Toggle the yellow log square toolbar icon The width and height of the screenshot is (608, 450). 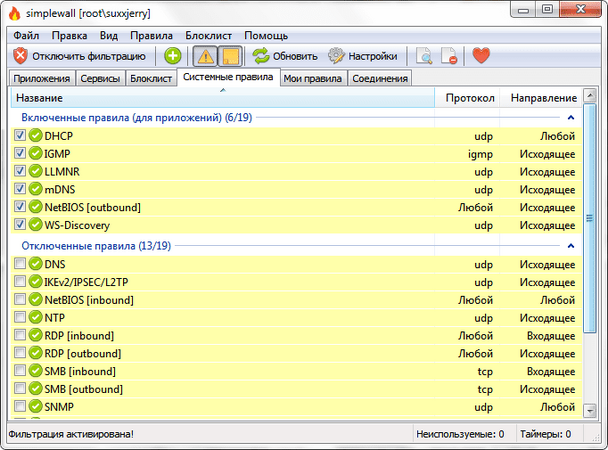230,56
